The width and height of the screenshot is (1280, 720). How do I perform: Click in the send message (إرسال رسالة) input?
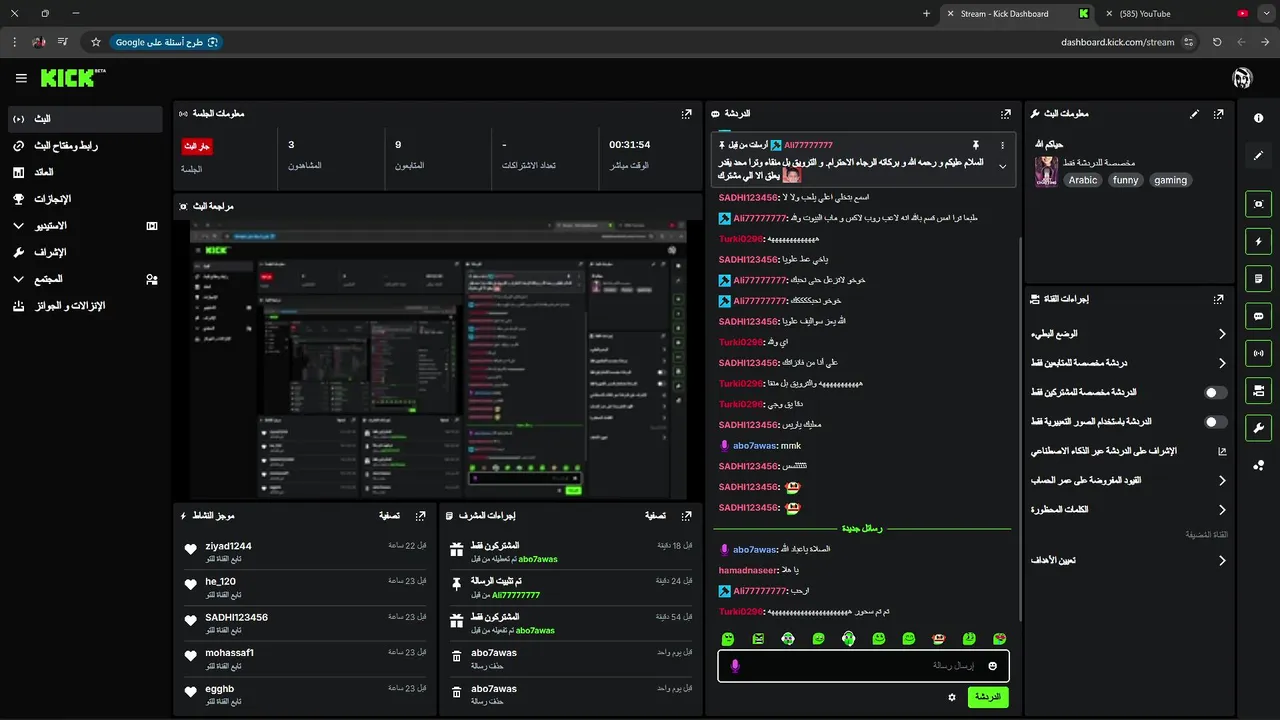(862, 666)
